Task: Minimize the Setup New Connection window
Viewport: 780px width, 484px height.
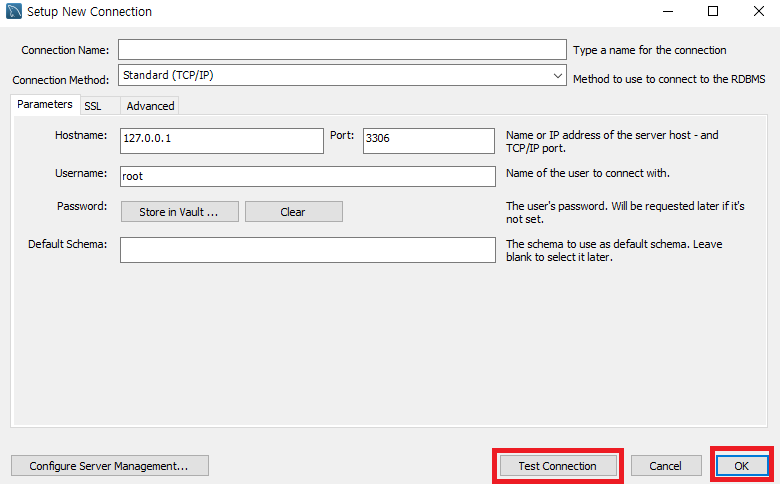Action: [668, 11]
